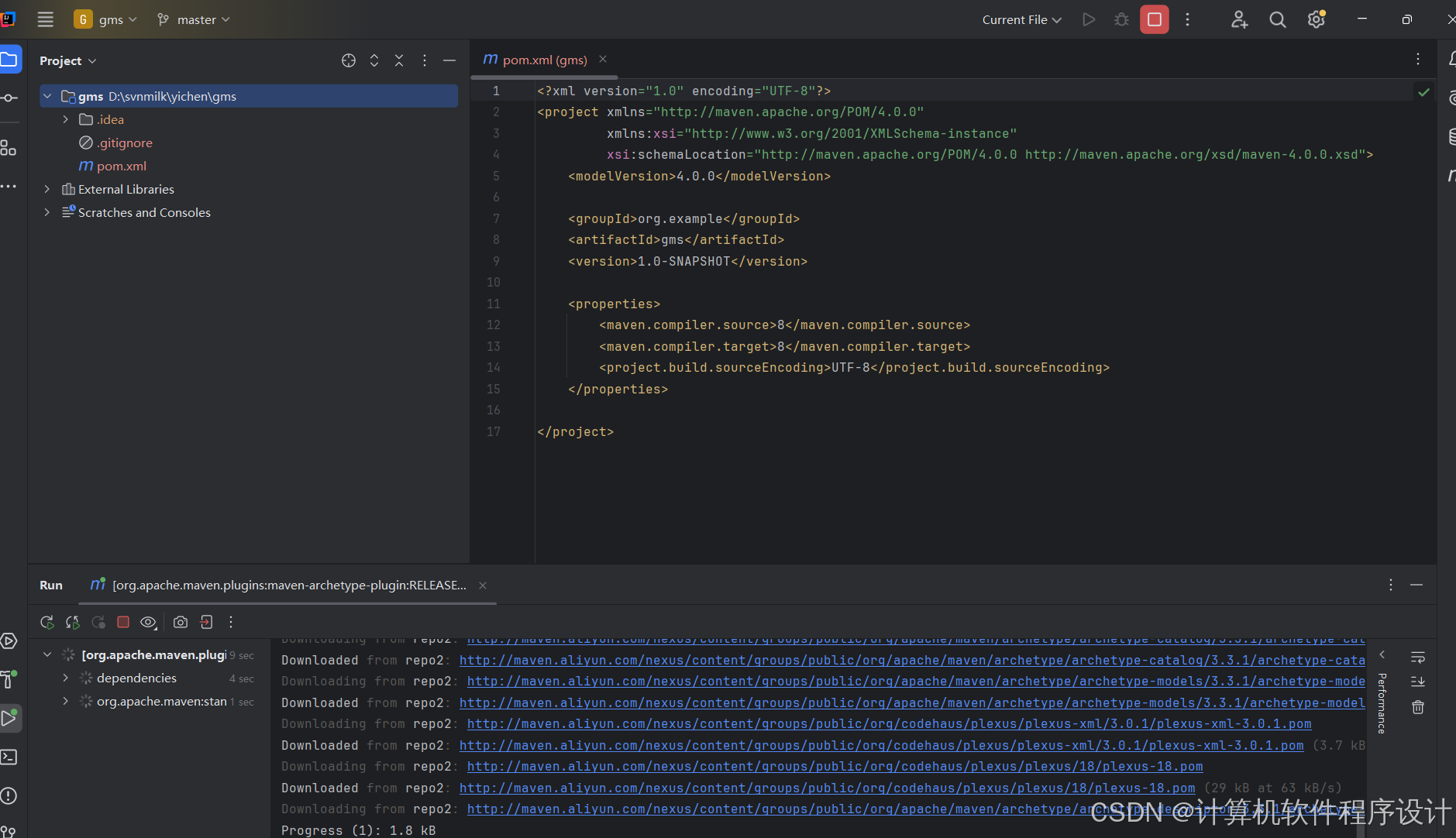1456x838 pixels.
Task: Open Project panel options menu
Action: point(425,60)
